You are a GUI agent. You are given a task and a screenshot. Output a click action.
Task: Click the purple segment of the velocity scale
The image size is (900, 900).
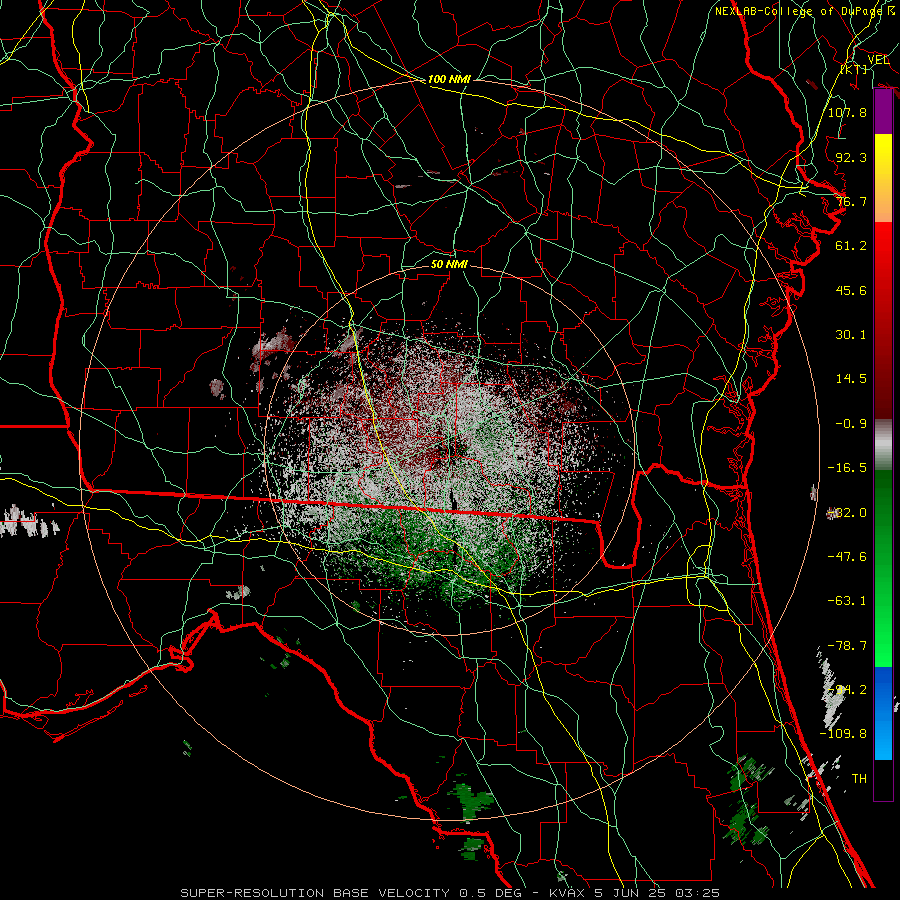coord(883,112)
